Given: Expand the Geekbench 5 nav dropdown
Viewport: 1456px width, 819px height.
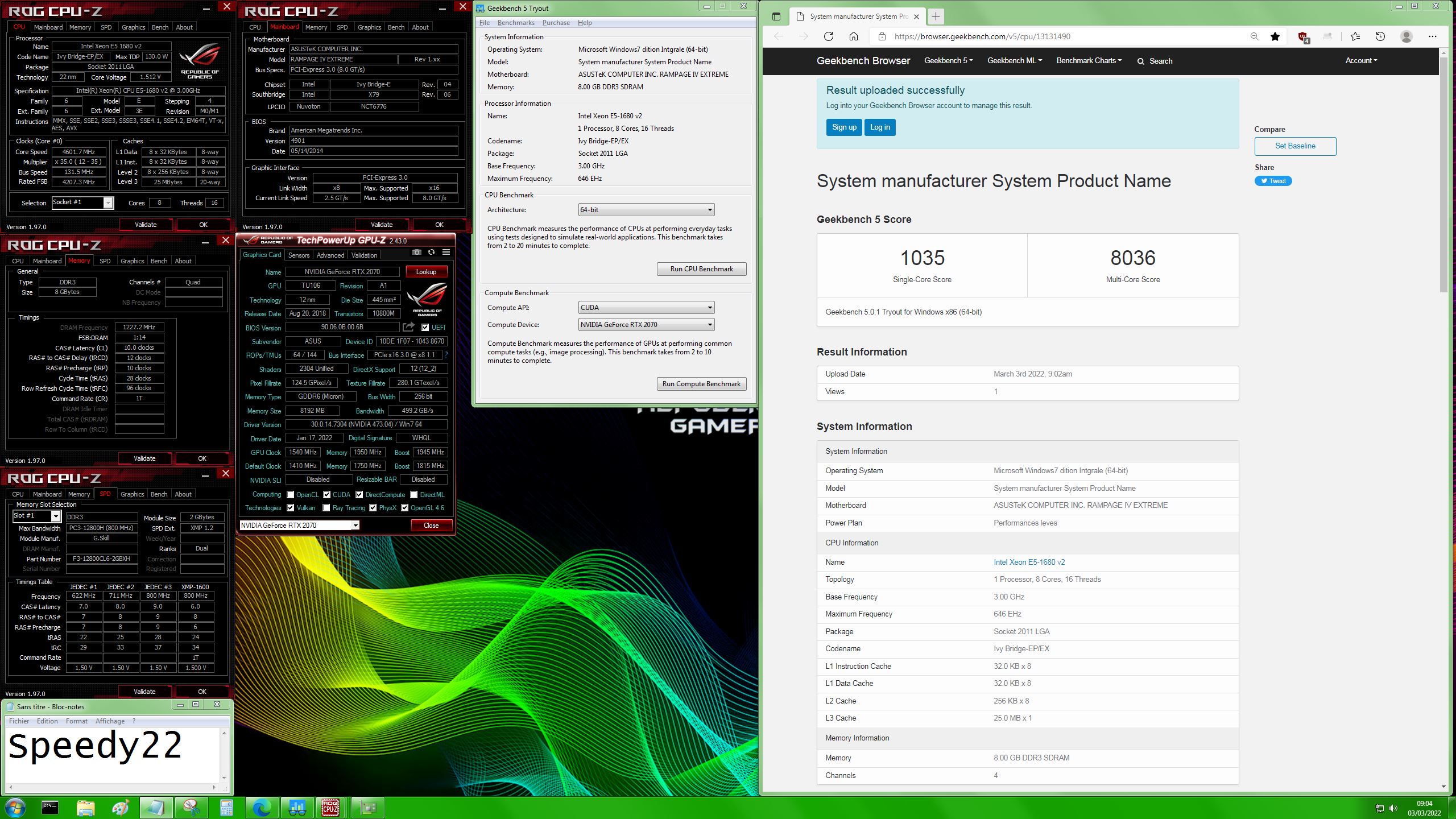Looking at the screenshot, I should pos(948,61).
